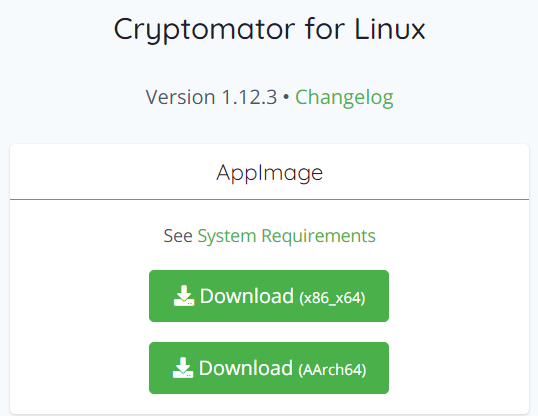Click the (x86_x64) architecture label

[x=332, y=298]
